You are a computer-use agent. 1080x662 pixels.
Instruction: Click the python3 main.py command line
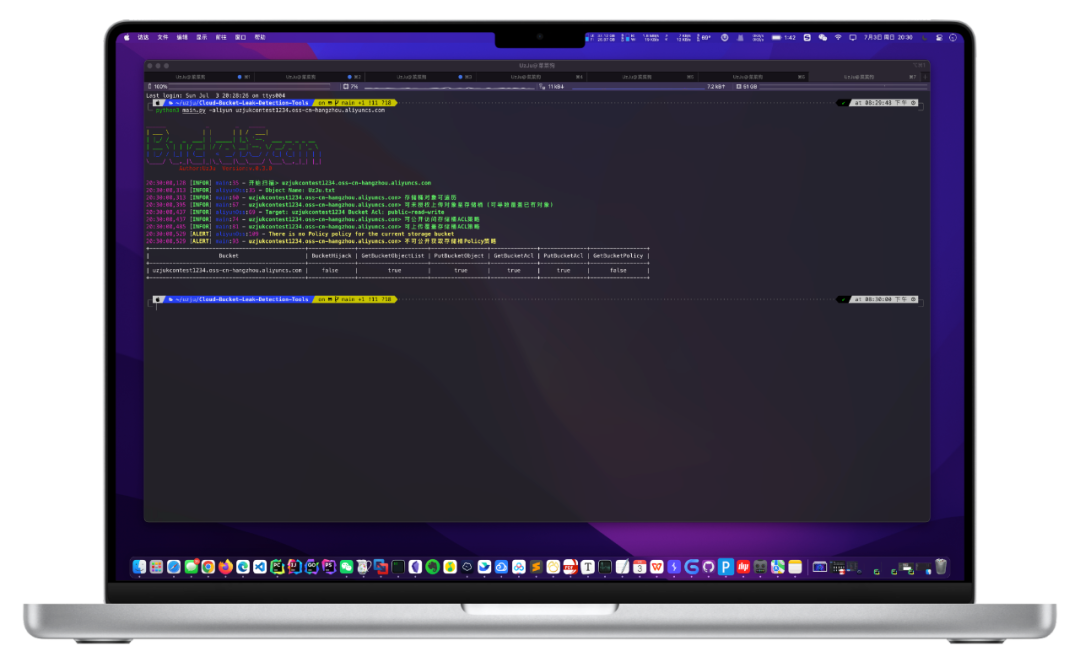tap(270, 110)
